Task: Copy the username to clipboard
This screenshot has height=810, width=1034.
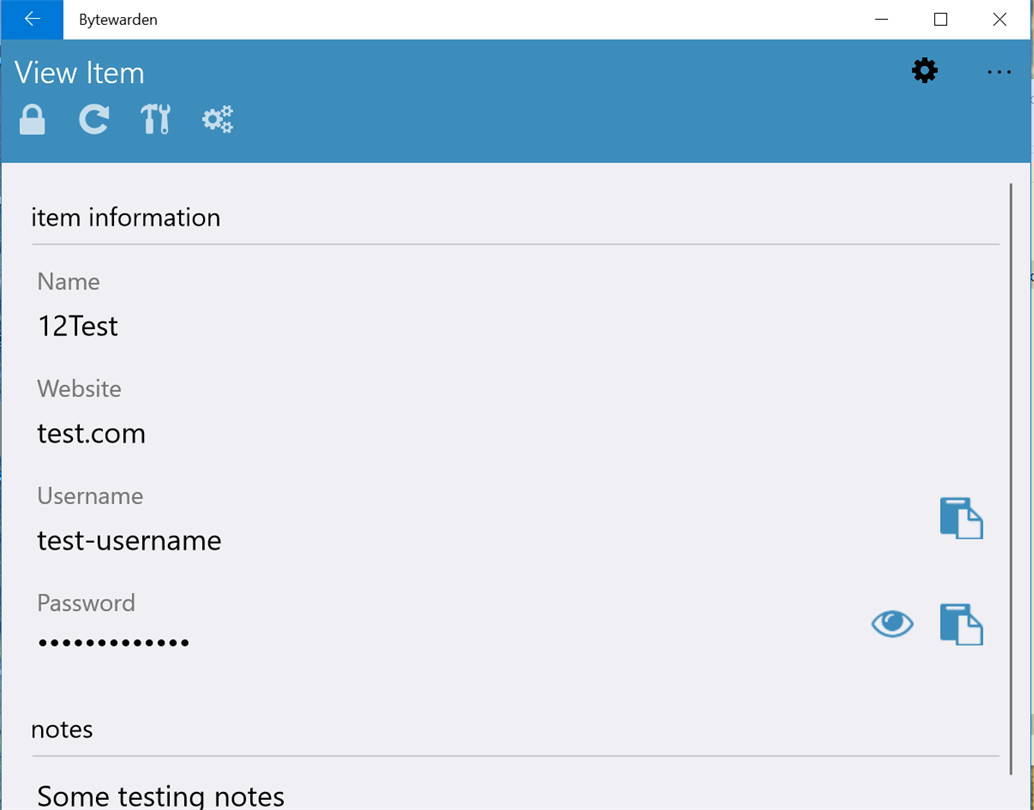Action: (961, 518)
